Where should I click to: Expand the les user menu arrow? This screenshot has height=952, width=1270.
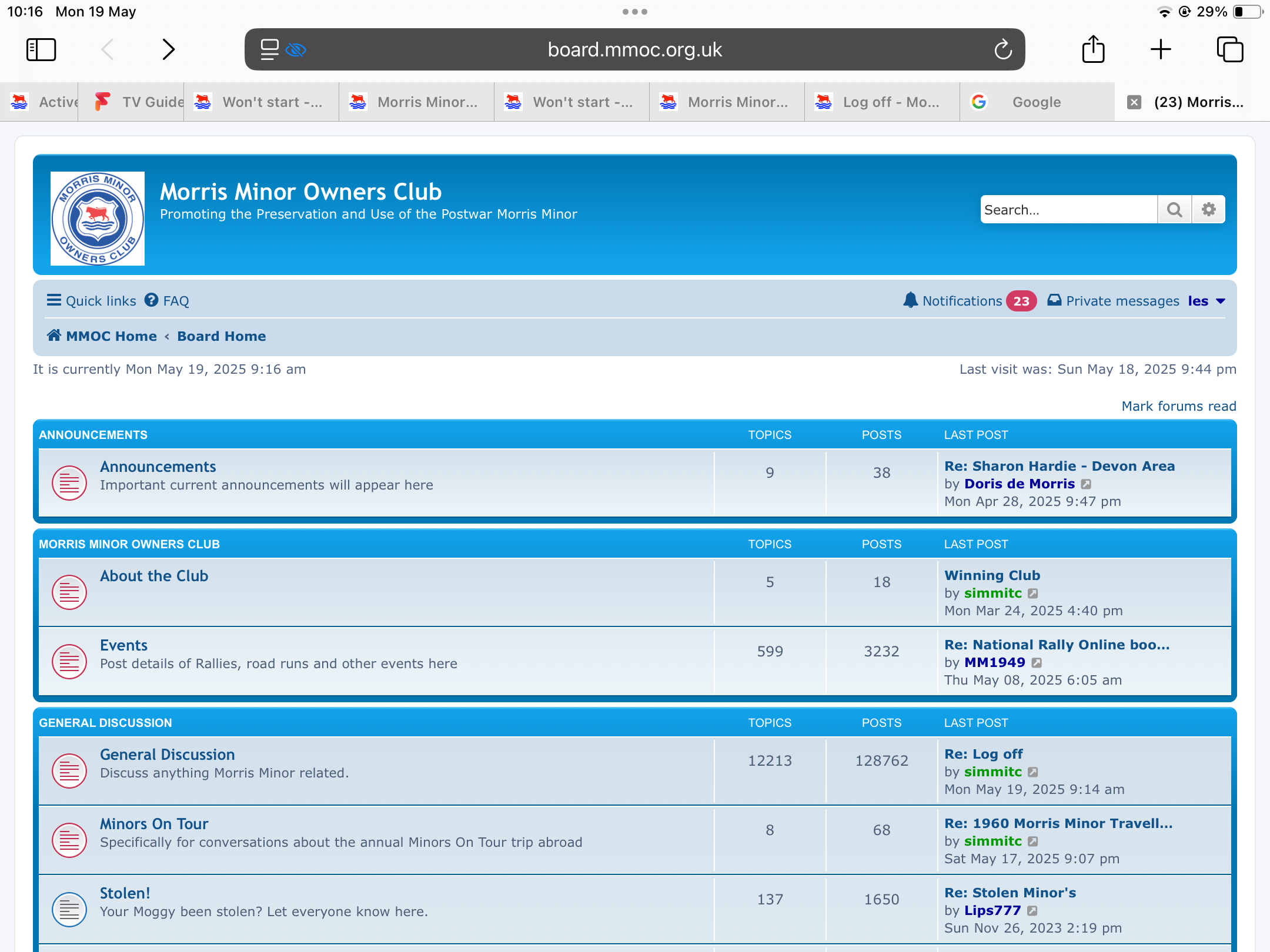click(1221, 301)
